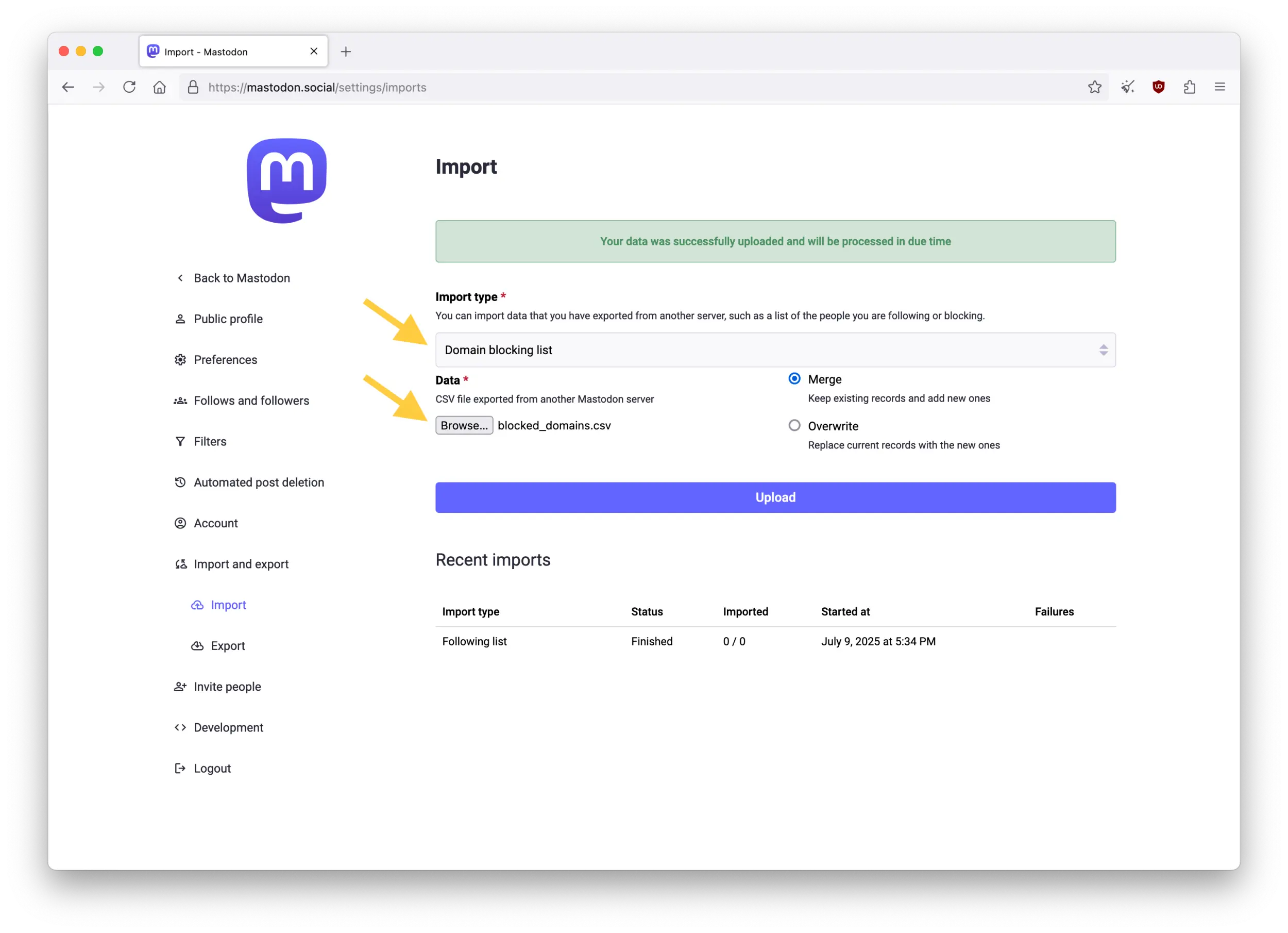Select Import and export in the sidebar
1288x933 pixels.
(240, 563)
